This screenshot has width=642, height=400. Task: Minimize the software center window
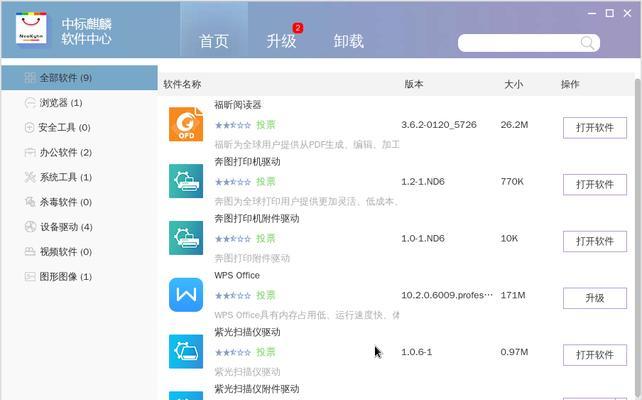tap(592, 14)
